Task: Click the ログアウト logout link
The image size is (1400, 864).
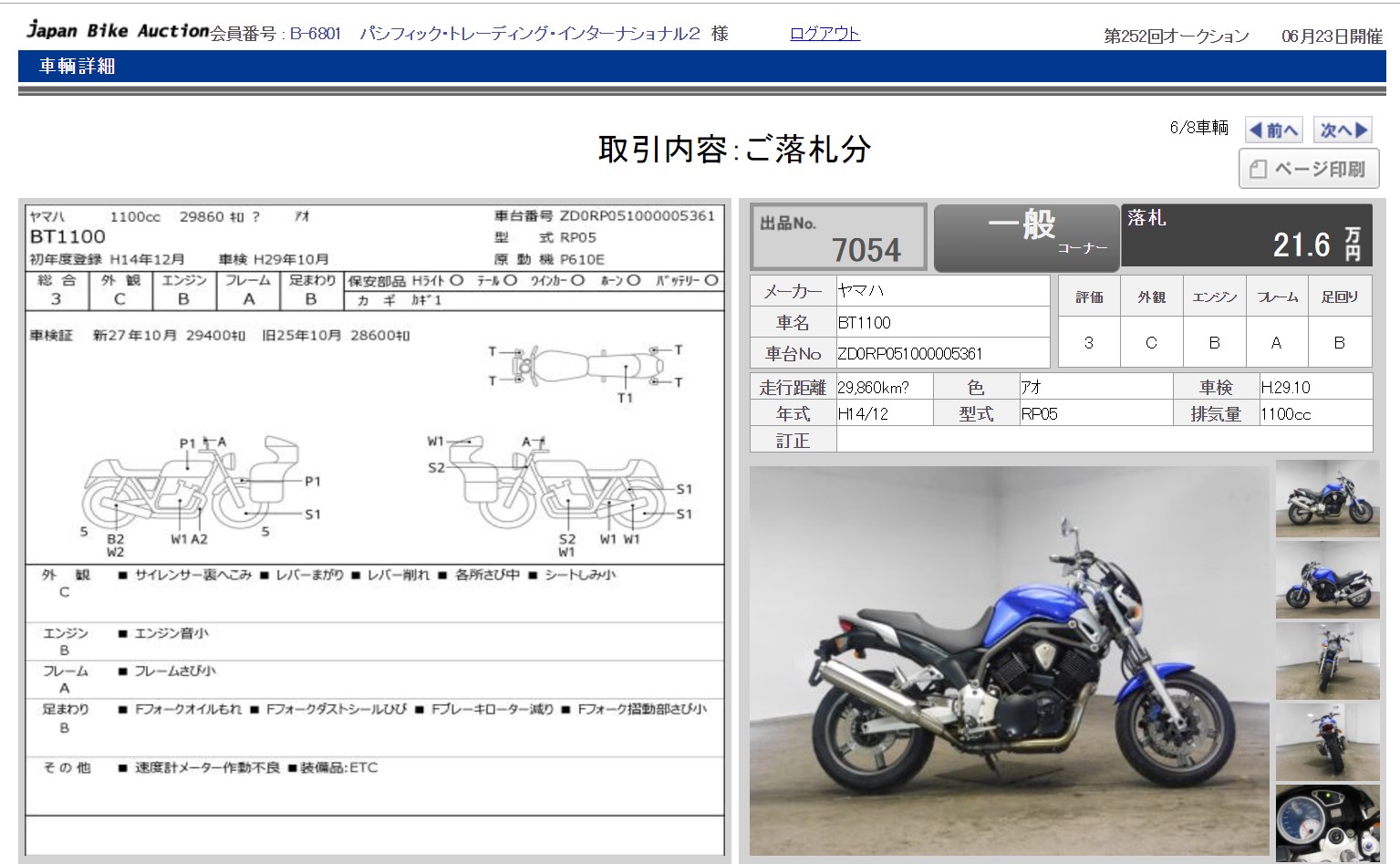Action: pos(824,34)
